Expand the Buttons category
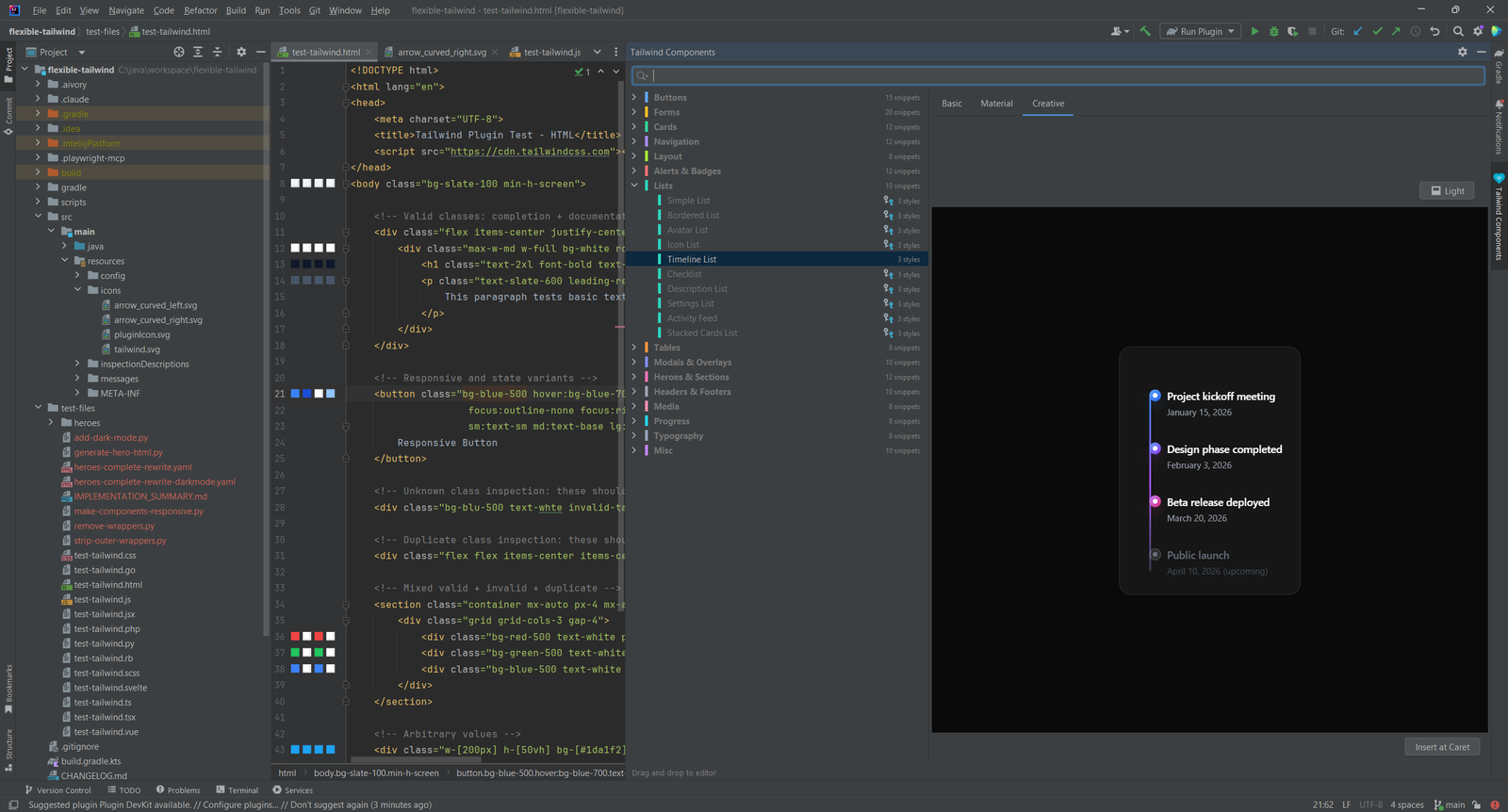The image size is (1508, 812). point(634,97)
